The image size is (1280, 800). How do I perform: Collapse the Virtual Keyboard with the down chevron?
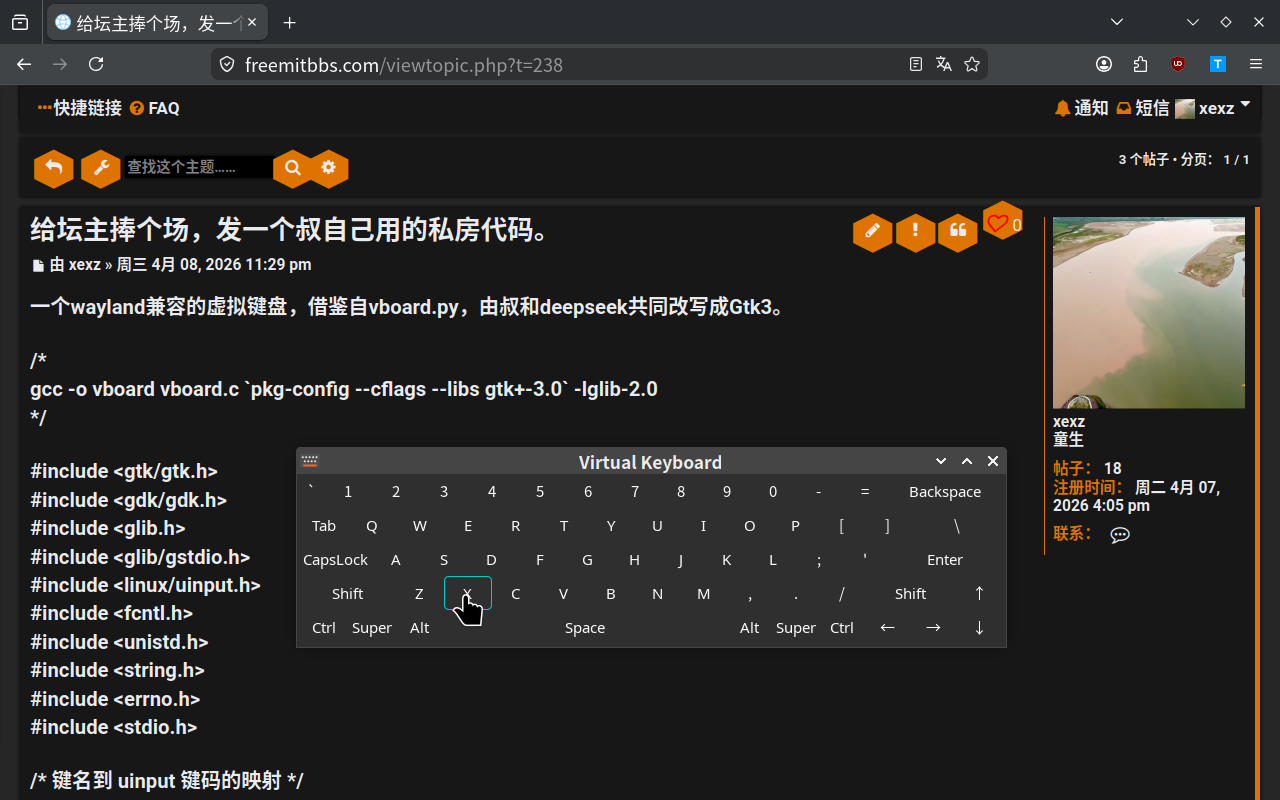click(x=940, y=461)
